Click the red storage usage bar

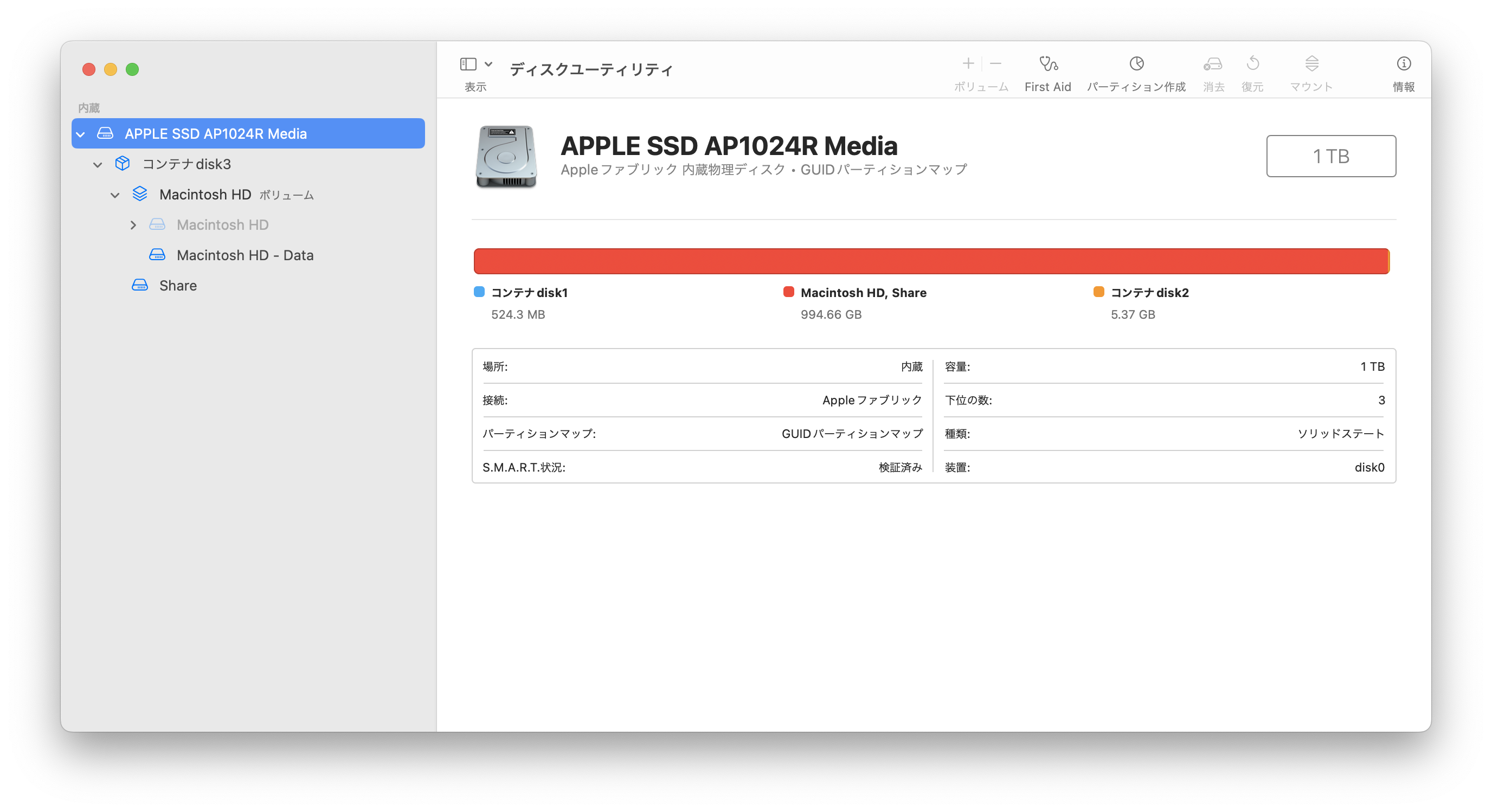coord(930,261)
